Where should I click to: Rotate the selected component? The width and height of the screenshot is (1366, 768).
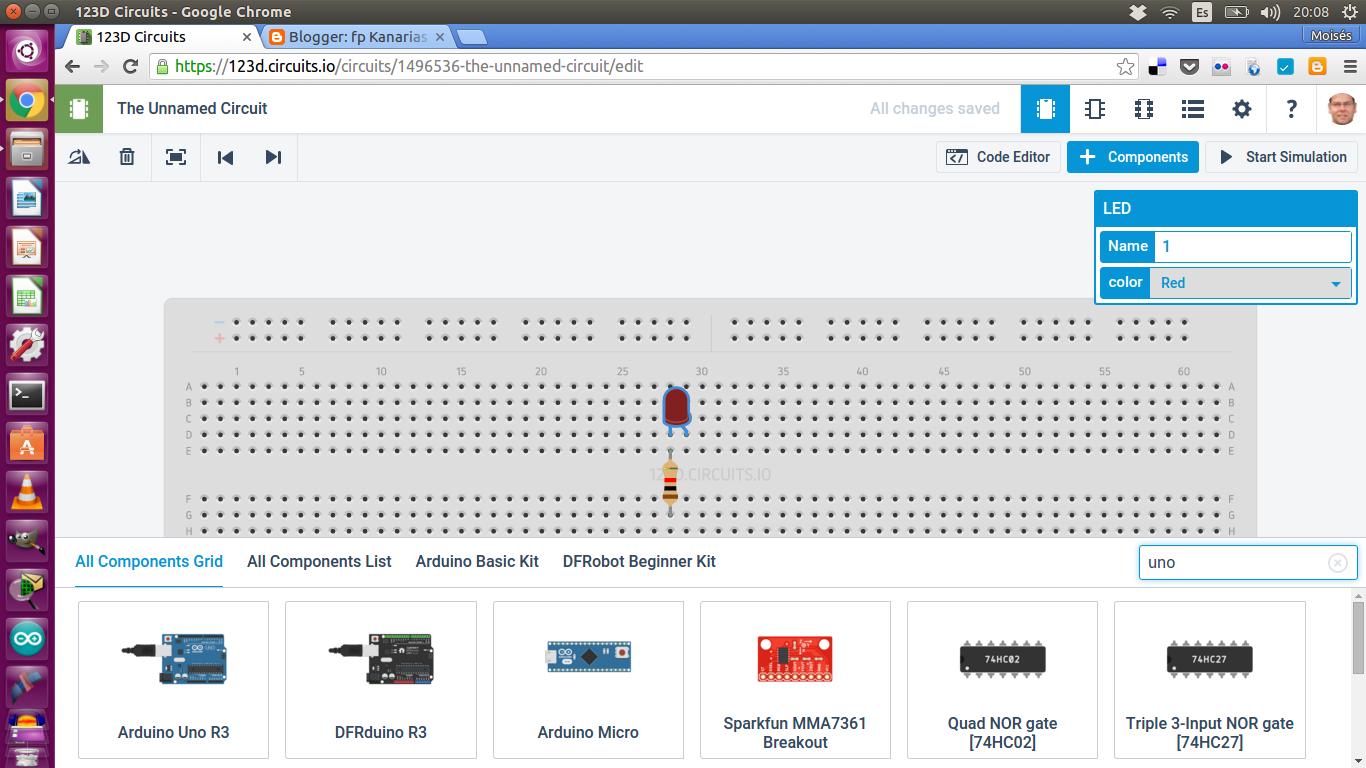pos(78,157)
